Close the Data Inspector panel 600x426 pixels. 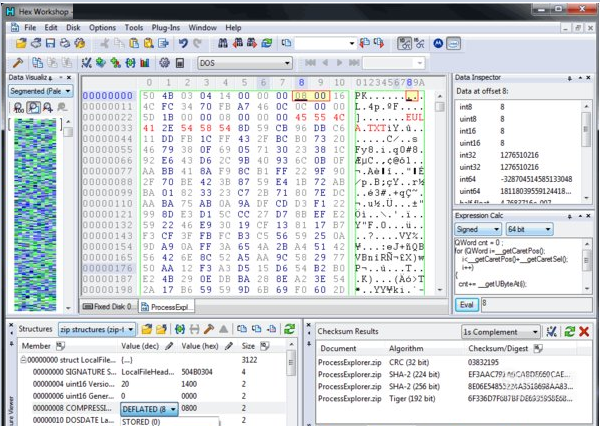coord(589,78)
